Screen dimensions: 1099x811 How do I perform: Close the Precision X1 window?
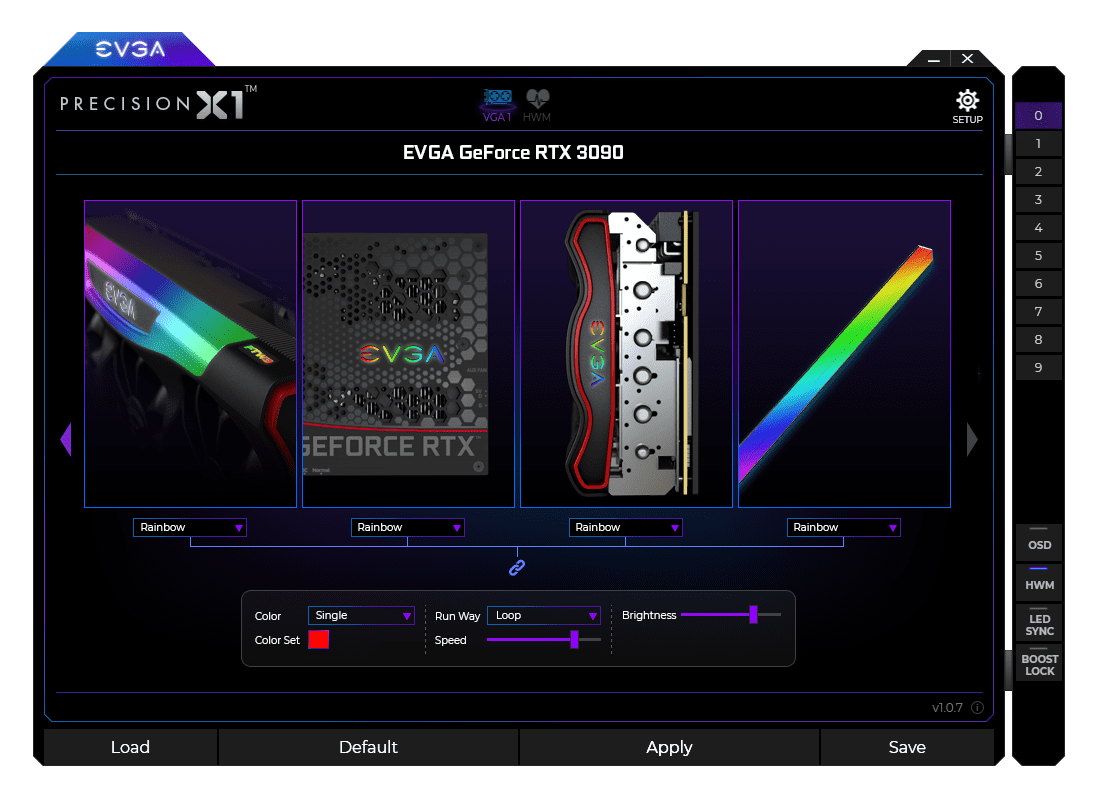pos(967,58)
